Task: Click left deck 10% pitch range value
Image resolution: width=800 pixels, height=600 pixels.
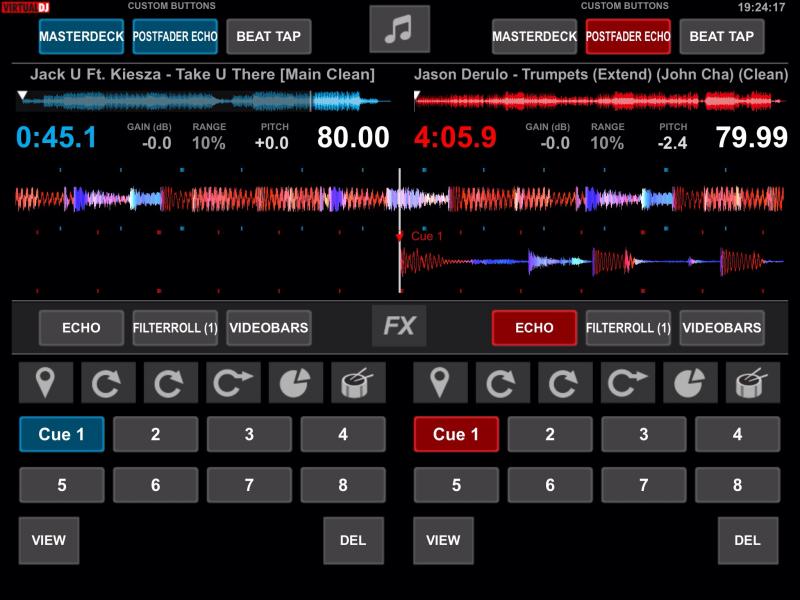Action: [x=209, y=143]
